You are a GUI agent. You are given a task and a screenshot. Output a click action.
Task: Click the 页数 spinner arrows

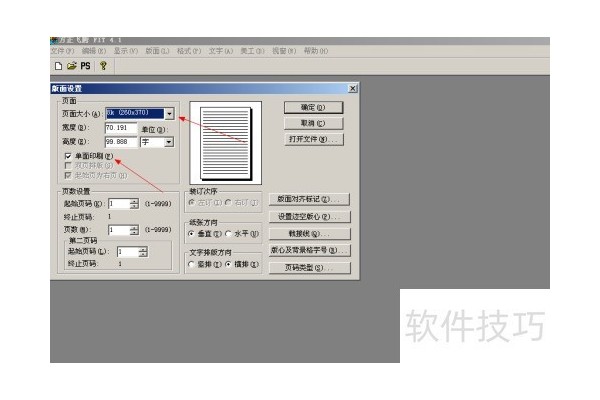tap(134, 230)
